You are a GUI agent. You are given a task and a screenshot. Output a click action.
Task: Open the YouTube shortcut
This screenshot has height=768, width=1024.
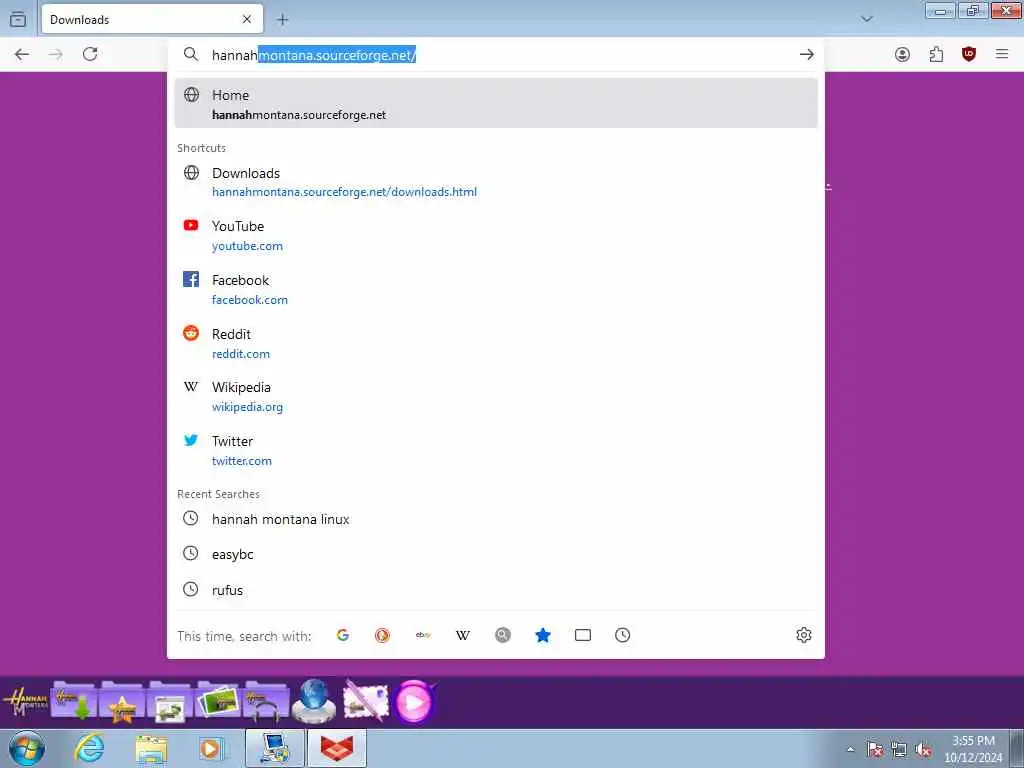pyautogui.click(x=496, y=235)
